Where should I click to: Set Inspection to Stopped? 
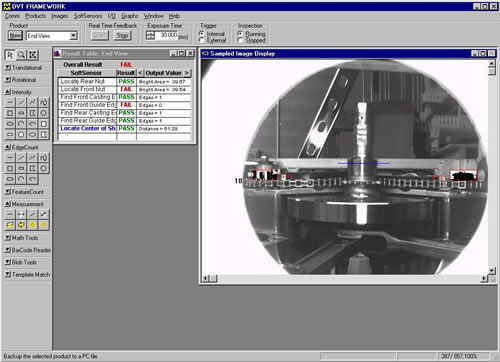(240, 40)
